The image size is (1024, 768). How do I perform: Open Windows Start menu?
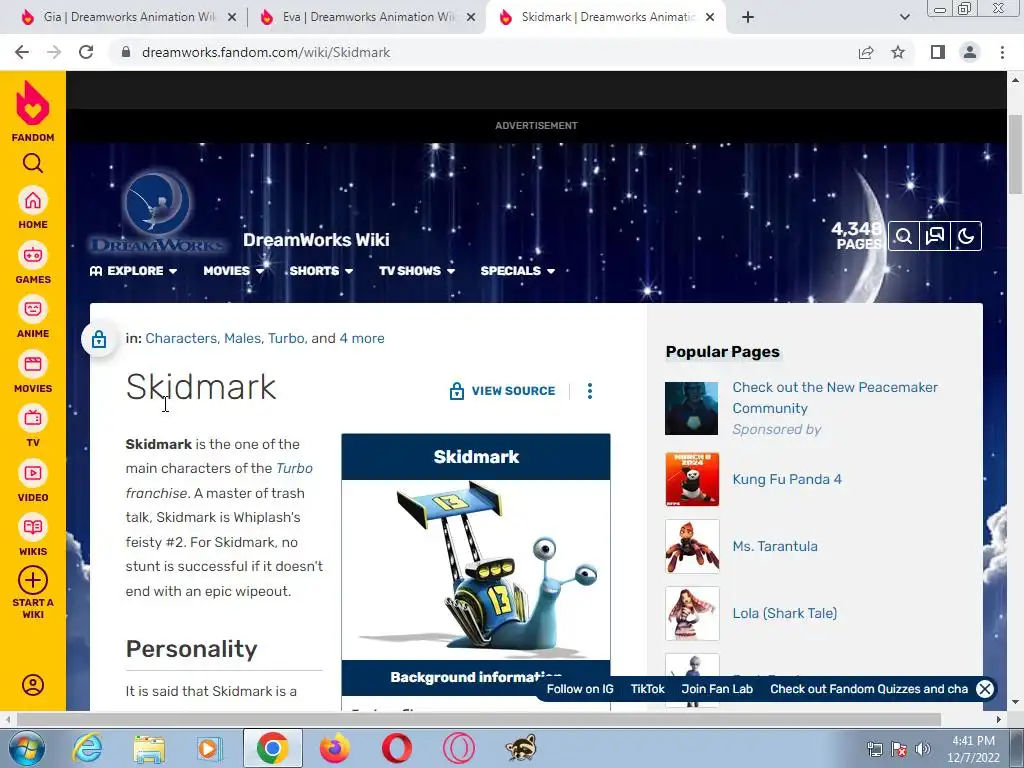coord(27,748)
